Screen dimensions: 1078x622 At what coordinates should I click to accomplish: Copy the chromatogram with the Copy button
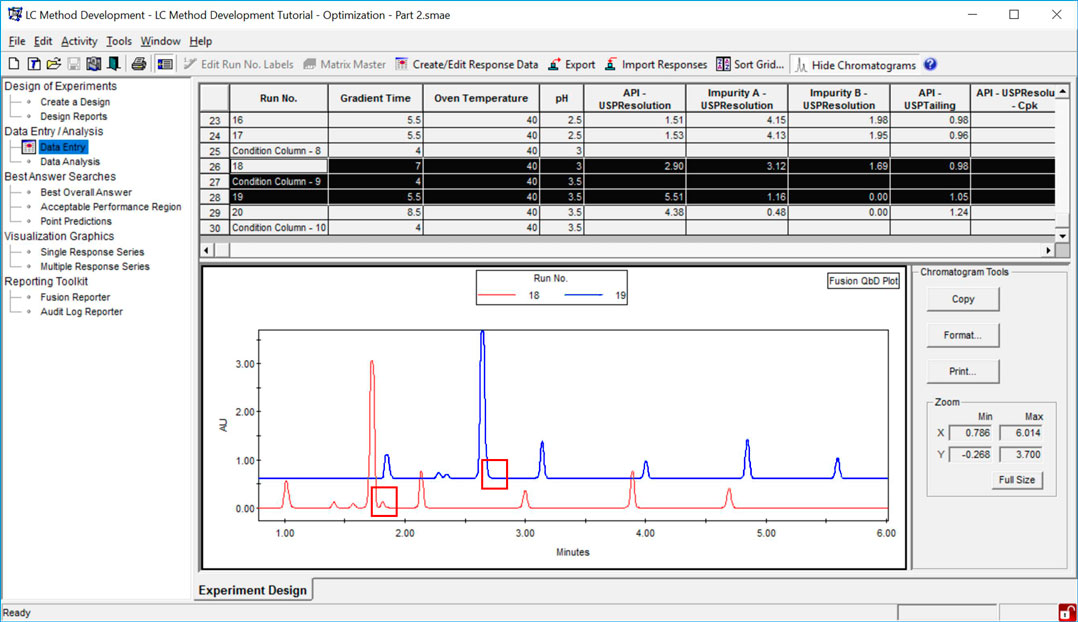[962, 299]
